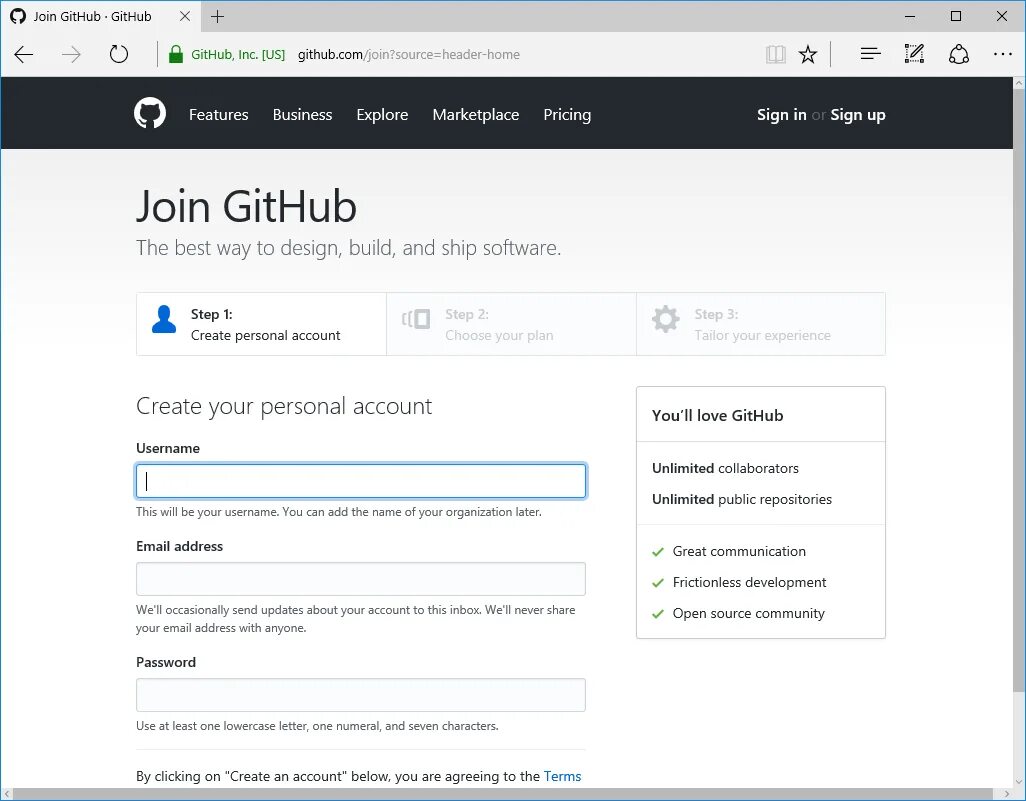Click Step 1: Create personal account text

[266, 325]
